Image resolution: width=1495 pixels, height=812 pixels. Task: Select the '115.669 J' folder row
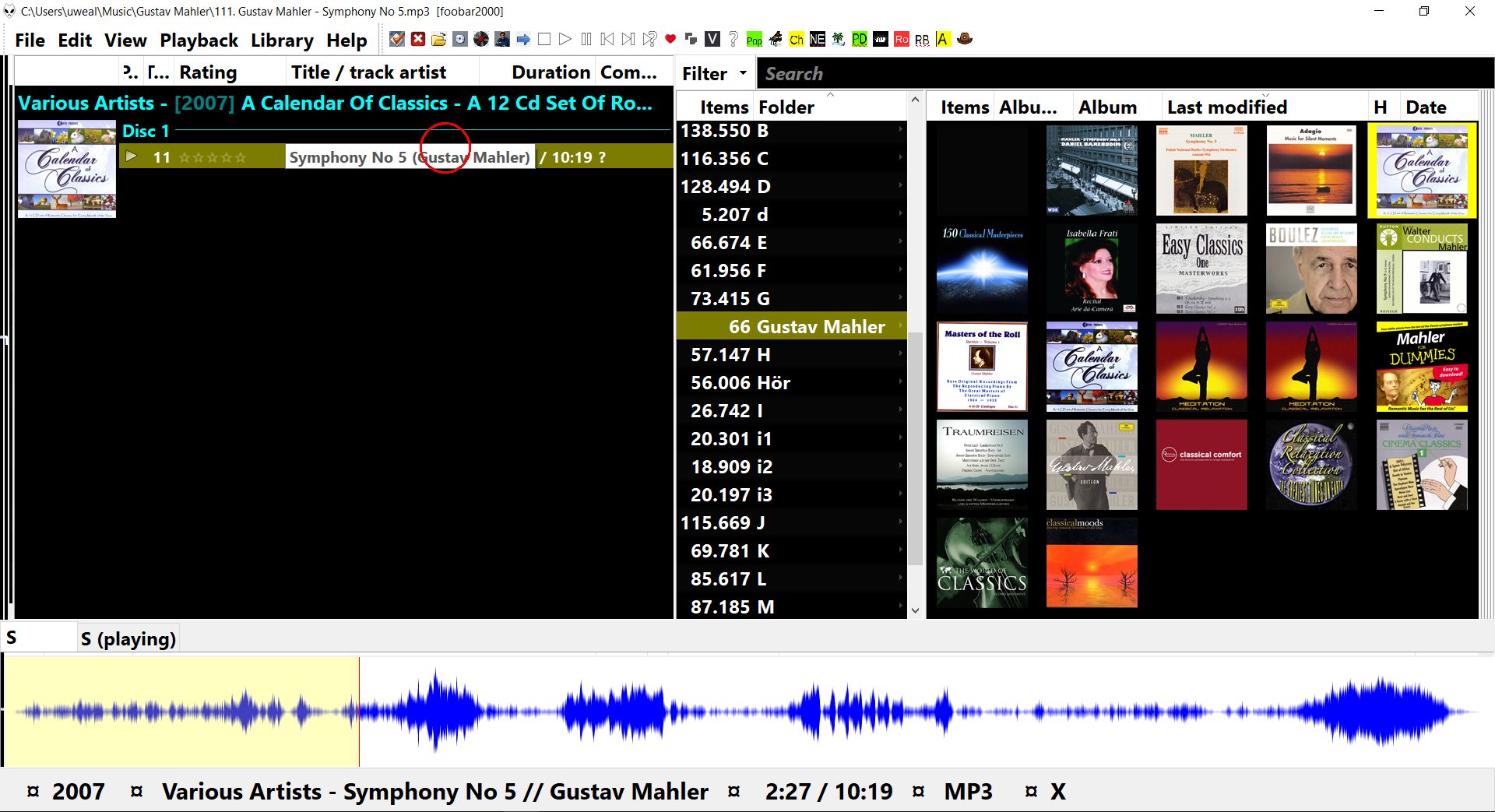point(791,523)
